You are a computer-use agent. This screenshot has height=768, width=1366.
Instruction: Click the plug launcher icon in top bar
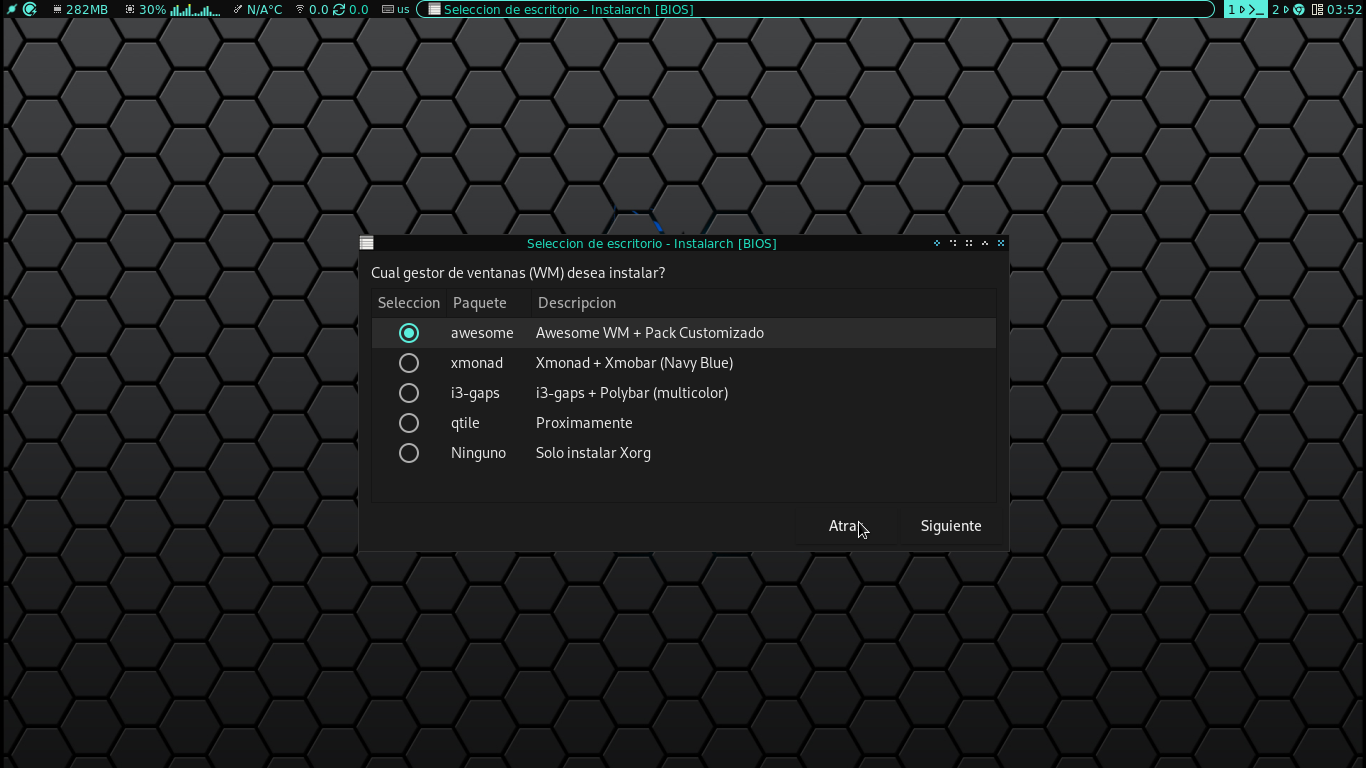click(11, 9)
